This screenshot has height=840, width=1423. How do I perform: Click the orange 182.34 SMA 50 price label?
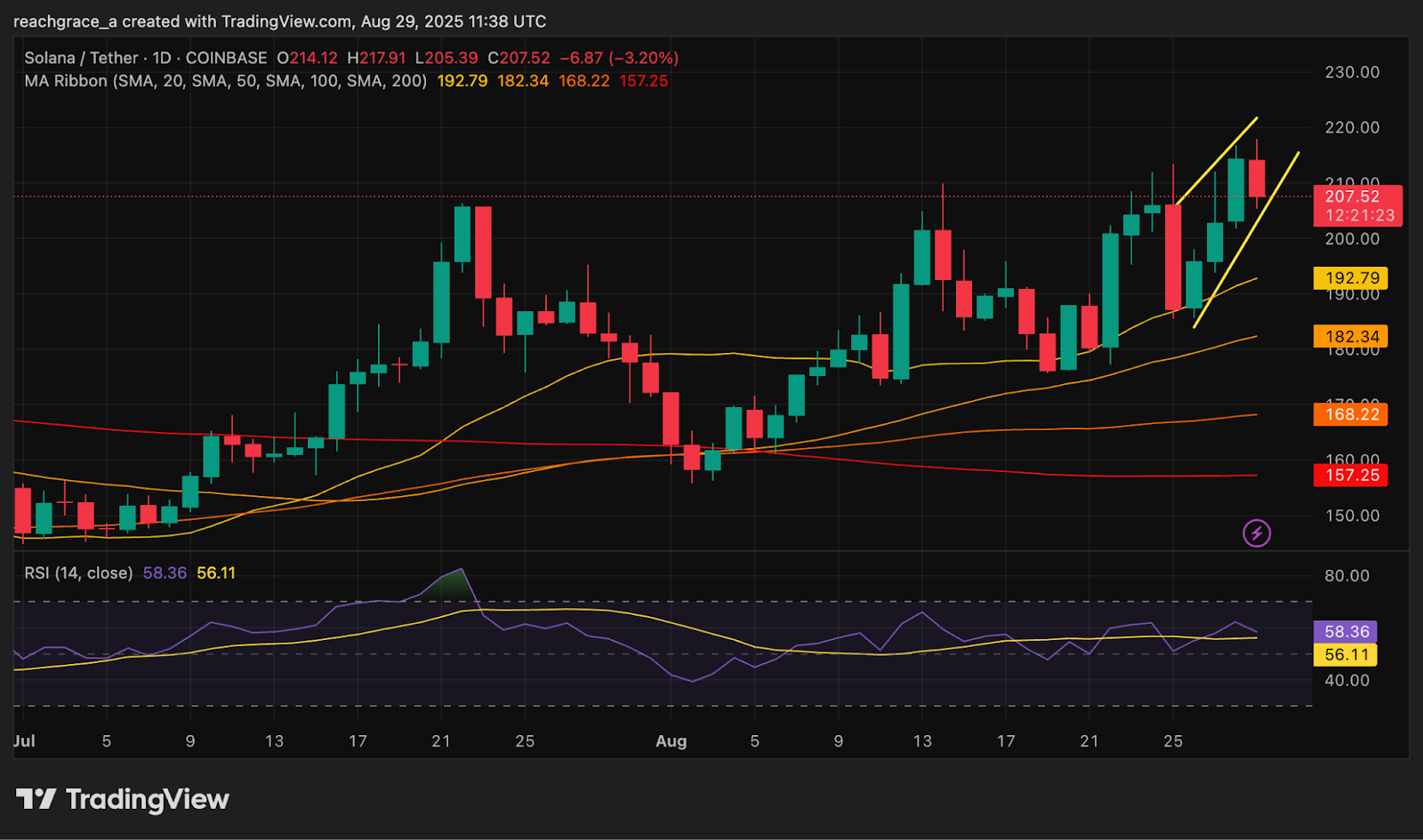pyautogui.click(x=1351, y=336)
